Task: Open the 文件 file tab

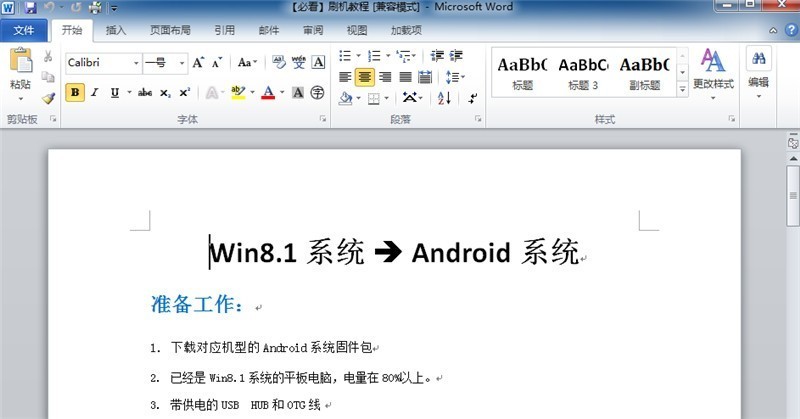Action: click(23, 30)
